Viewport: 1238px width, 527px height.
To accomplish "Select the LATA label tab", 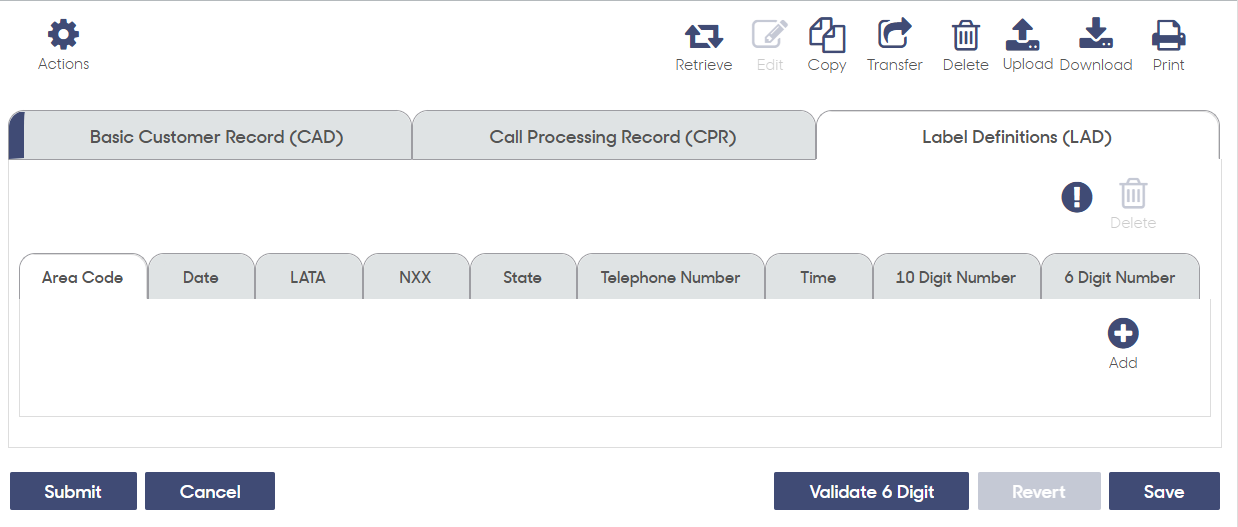I will pyautogui.click(x=308, y=277).
